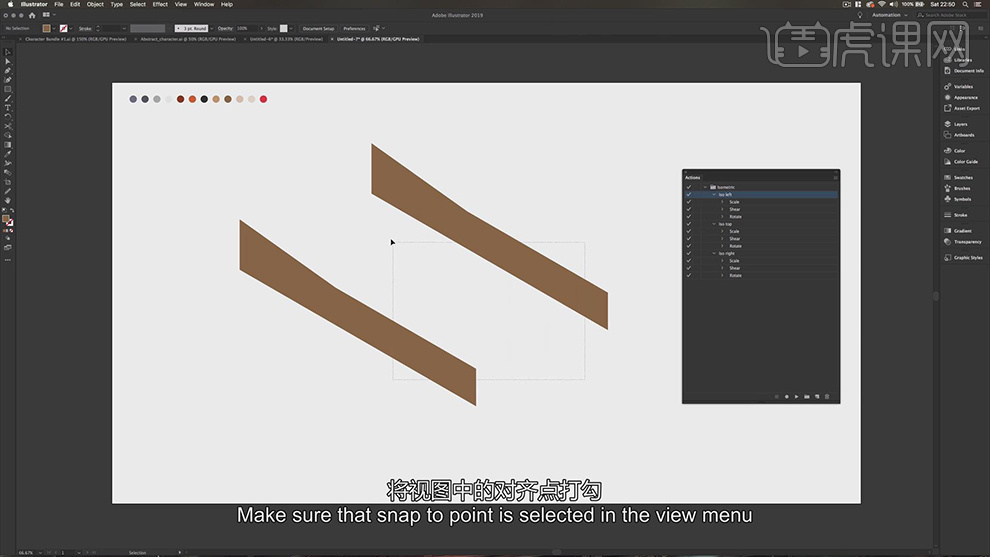Open the Symbols panel

pos(959,199)
